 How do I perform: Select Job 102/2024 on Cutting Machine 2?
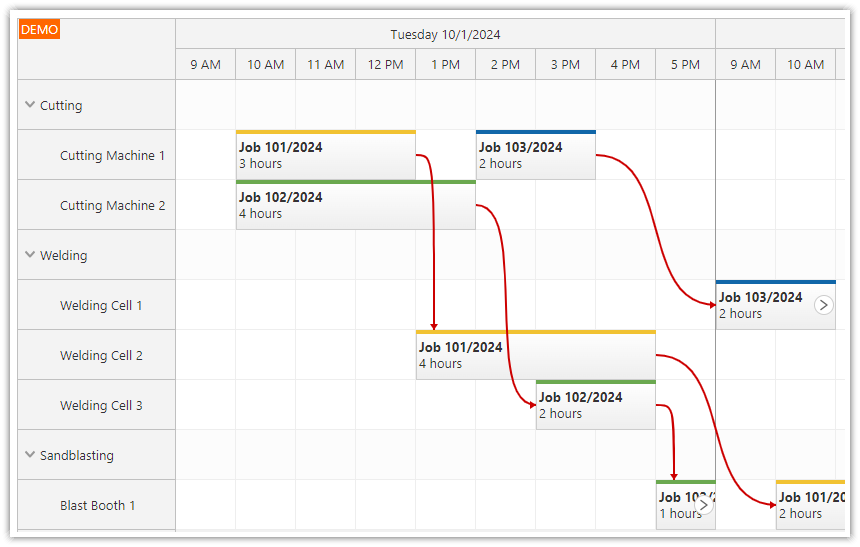point(355,206)
